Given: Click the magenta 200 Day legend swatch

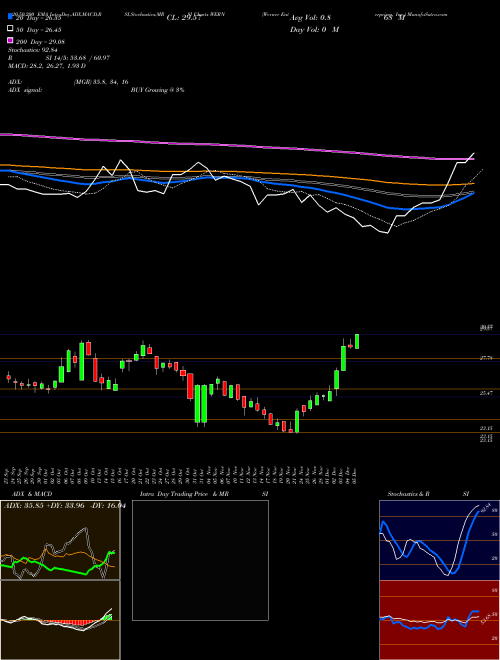Looking at the screenshot, I should pos(10,40).
